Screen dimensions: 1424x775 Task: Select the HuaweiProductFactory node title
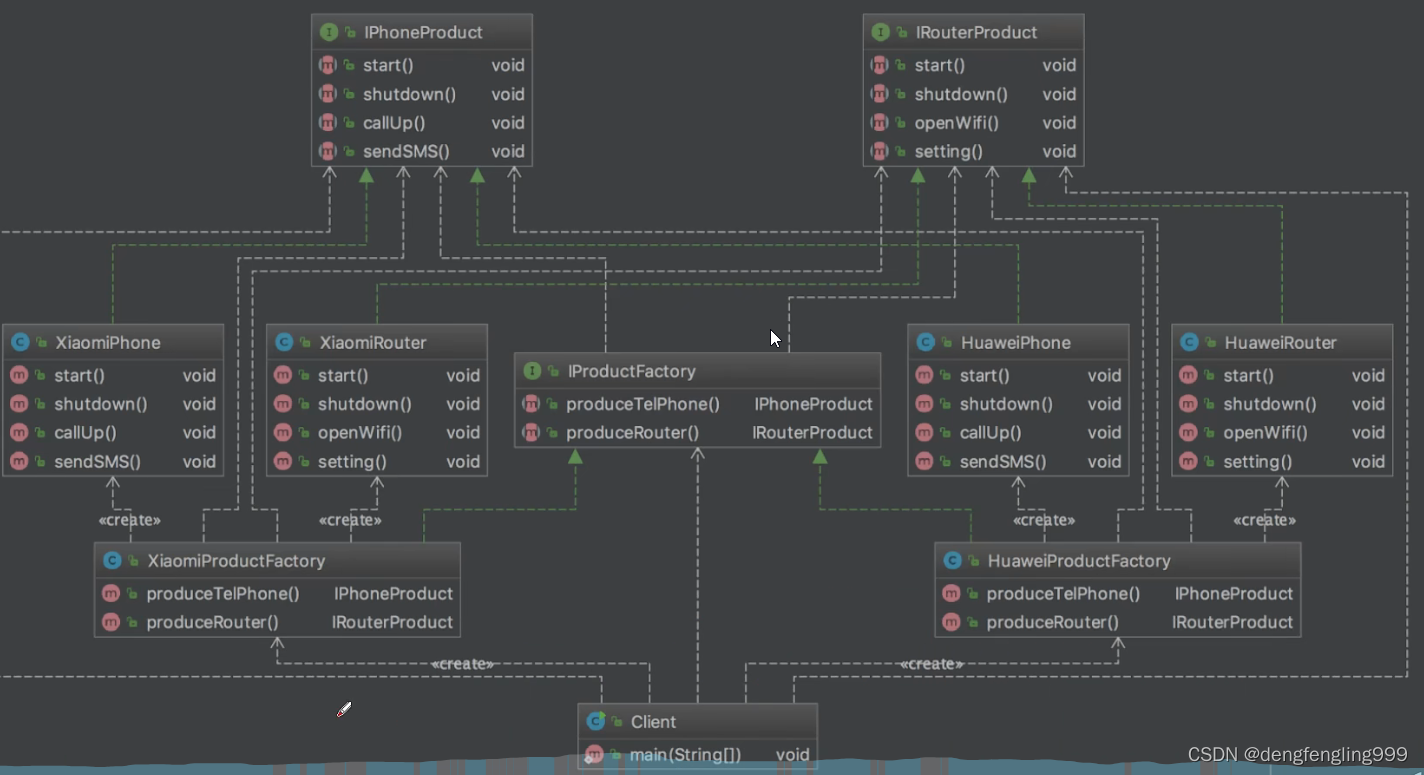click(1079, 561)
